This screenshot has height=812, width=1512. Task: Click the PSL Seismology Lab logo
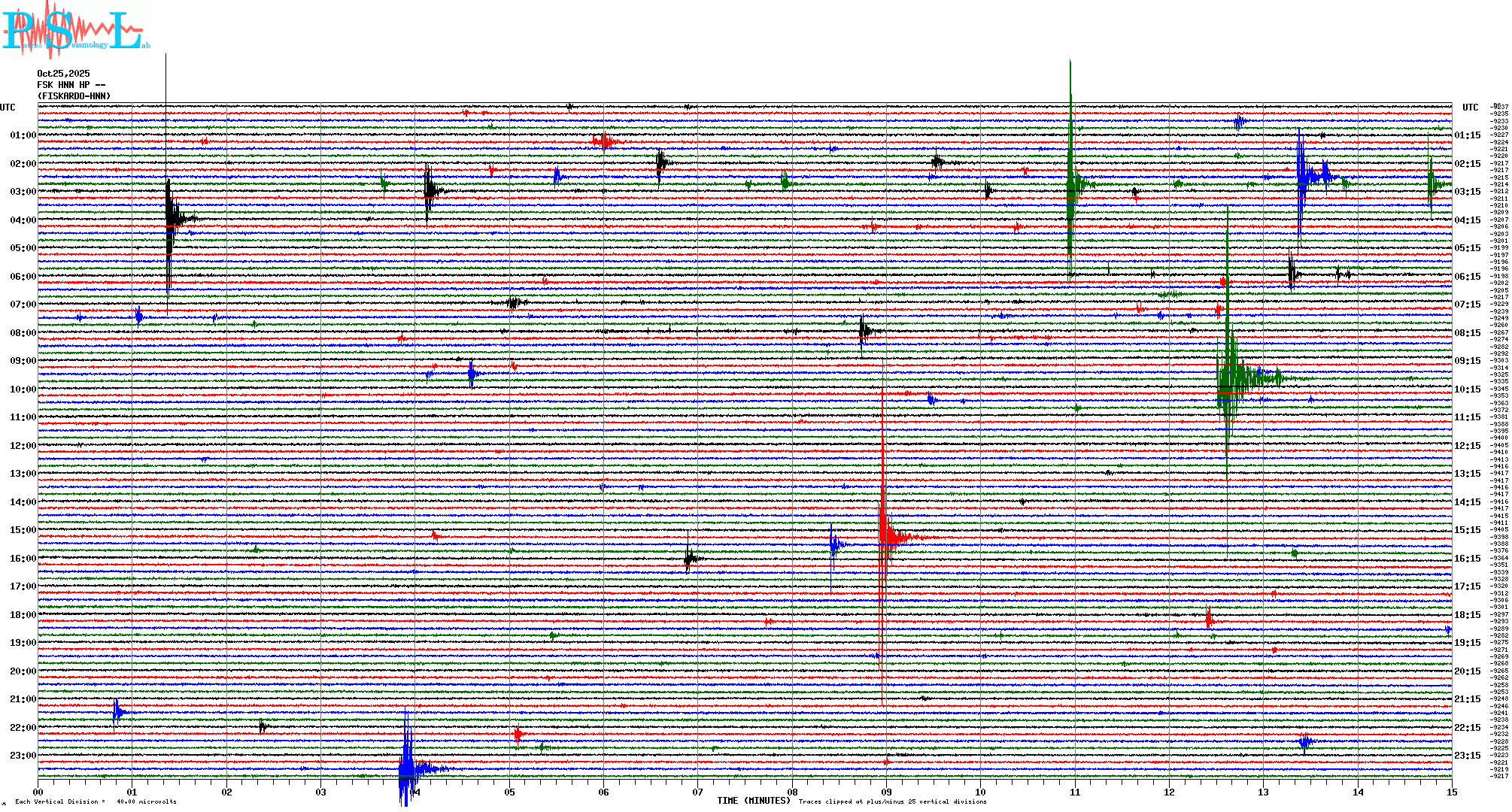(75, 30)
